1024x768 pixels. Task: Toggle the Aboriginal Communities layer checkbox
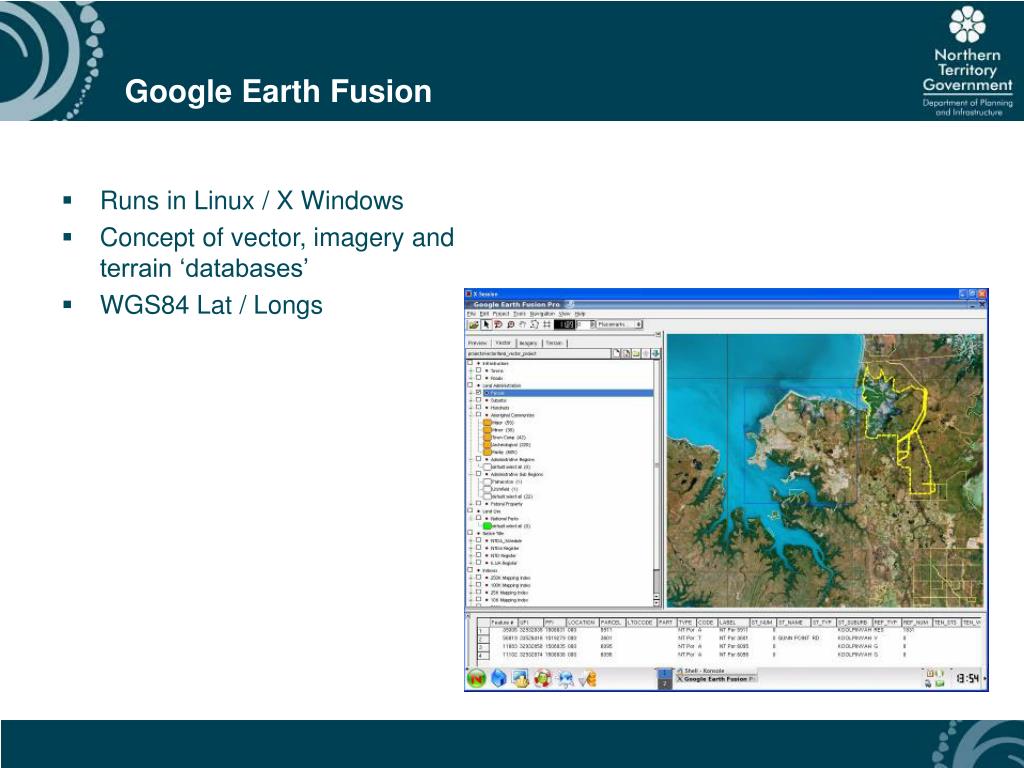(478, 415)
